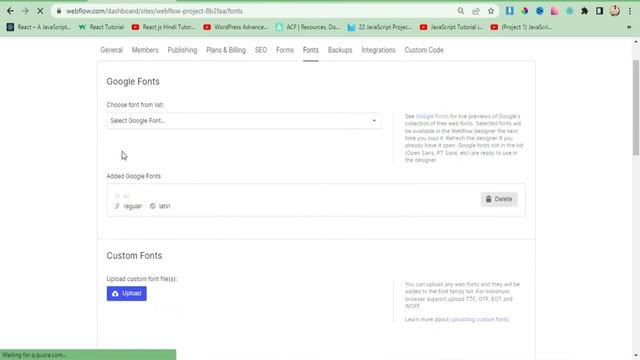Delete the added Google font
Image resolution: width=640 pixels, height=360 pixels.
tap(499, 199)
